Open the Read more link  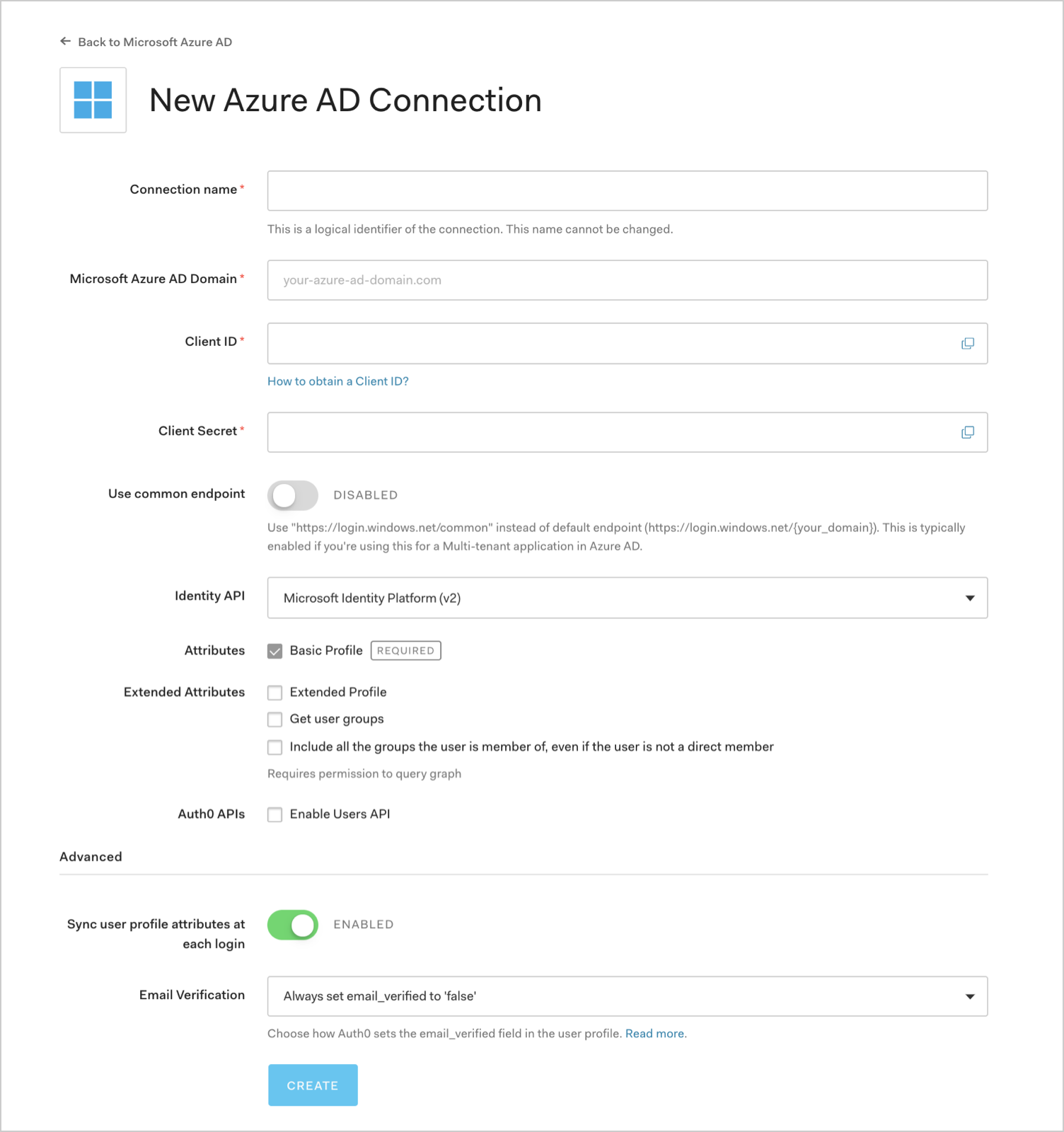click(655, 1034)
